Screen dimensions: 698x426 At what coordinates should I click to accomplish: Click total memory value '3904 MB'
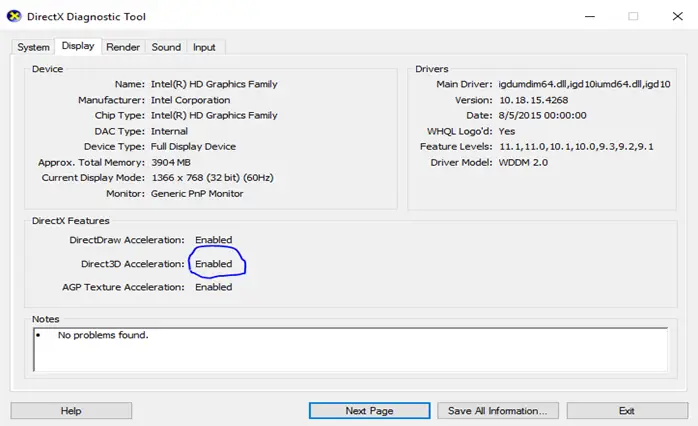pos(171,162)
